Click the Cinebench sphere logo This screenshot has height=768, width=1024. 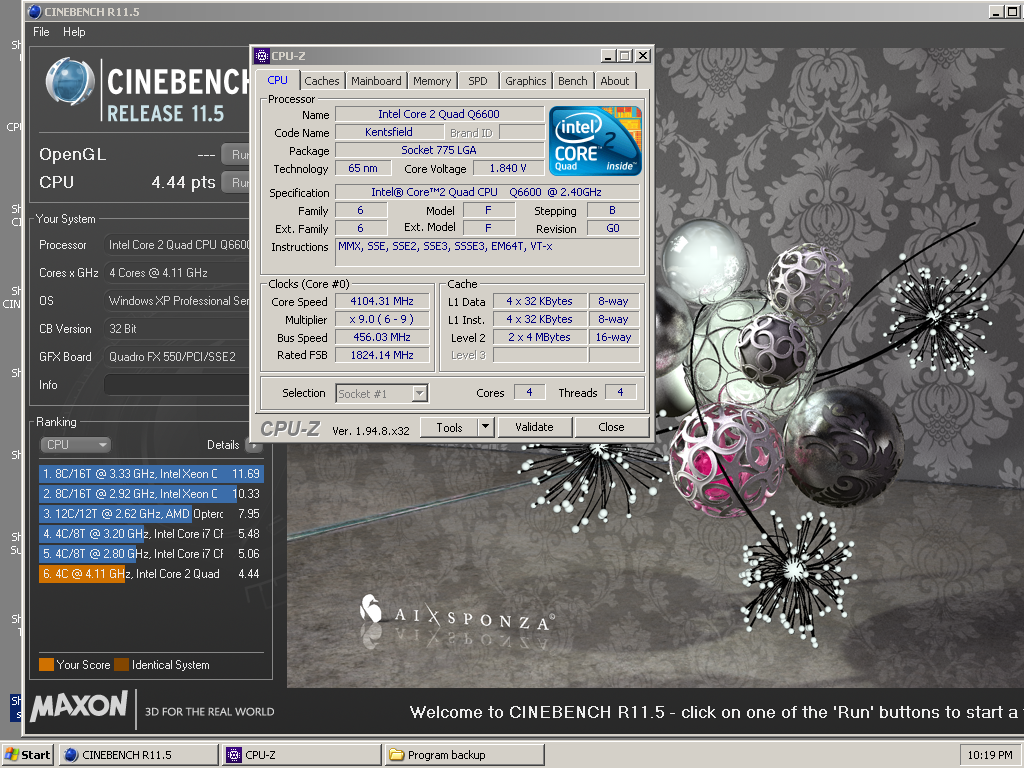69,82
